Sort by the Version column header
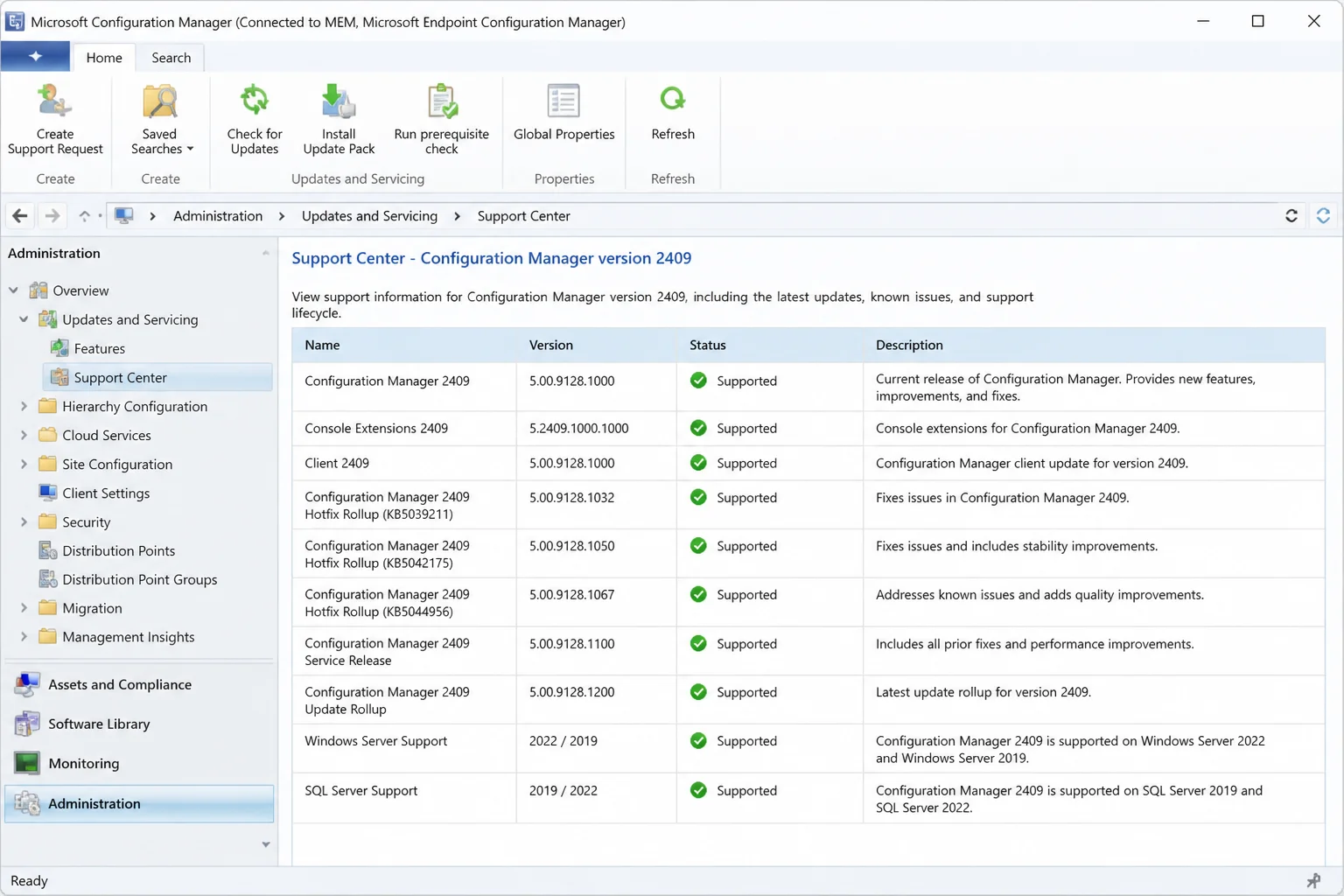Image resolution: width=1344 pixels, height=896 pixels. (x=596, y=345)
